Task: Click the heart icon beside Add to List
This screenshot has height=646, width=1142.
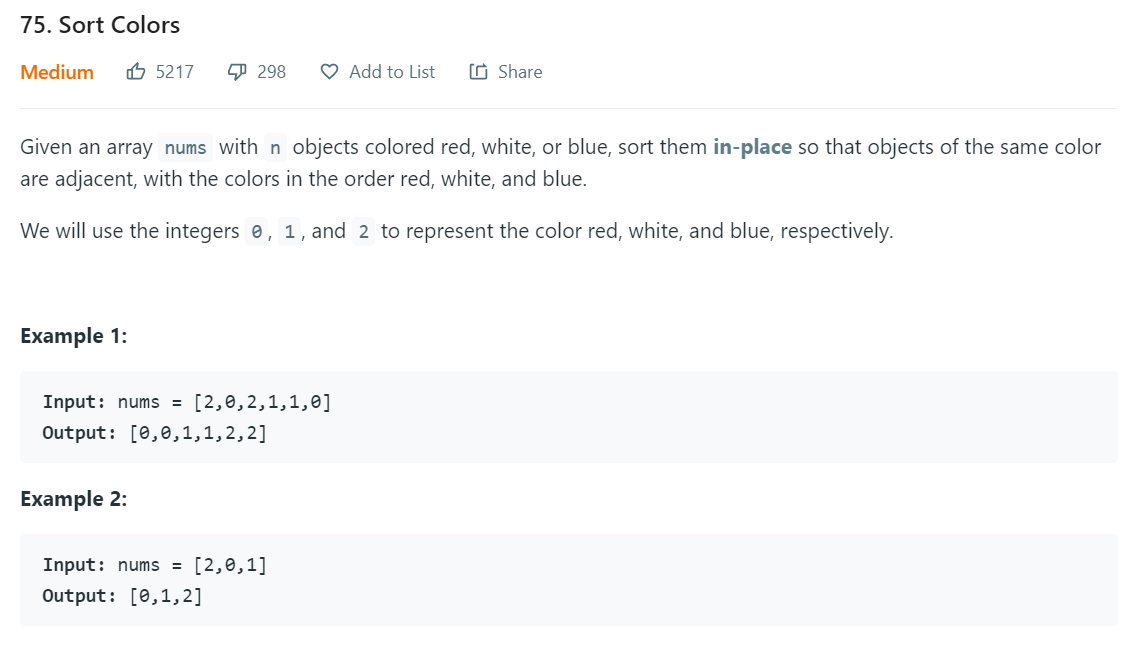Action: 329,71
